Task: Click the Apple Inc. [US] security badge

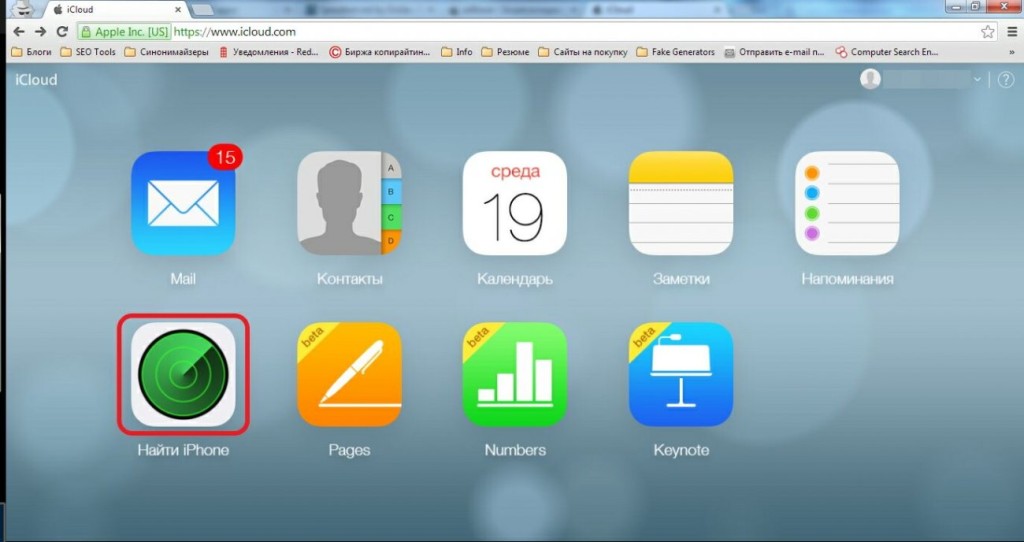Action: pyautogui.click(x=124, y=31)
